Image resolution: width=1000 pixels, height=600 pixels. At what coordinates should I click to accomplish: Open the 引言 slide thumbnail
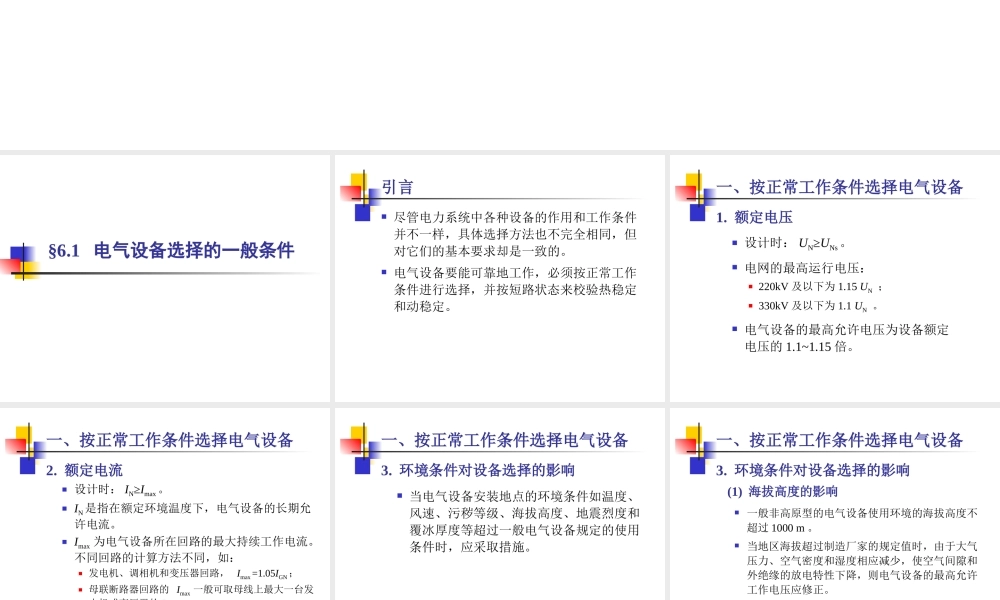pyautogui.click(x=498, y=276)
